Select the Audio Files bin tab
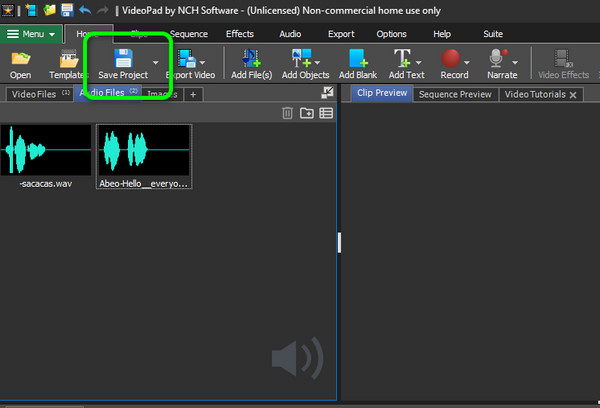The image size is (600, 408). point(108,93)
